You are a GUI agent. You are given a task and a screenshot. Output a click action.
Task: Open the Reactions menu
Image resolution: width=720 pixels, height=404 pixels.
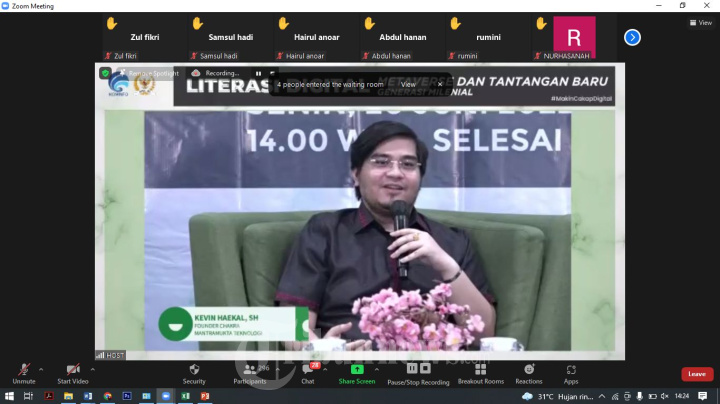coord(529,370)
